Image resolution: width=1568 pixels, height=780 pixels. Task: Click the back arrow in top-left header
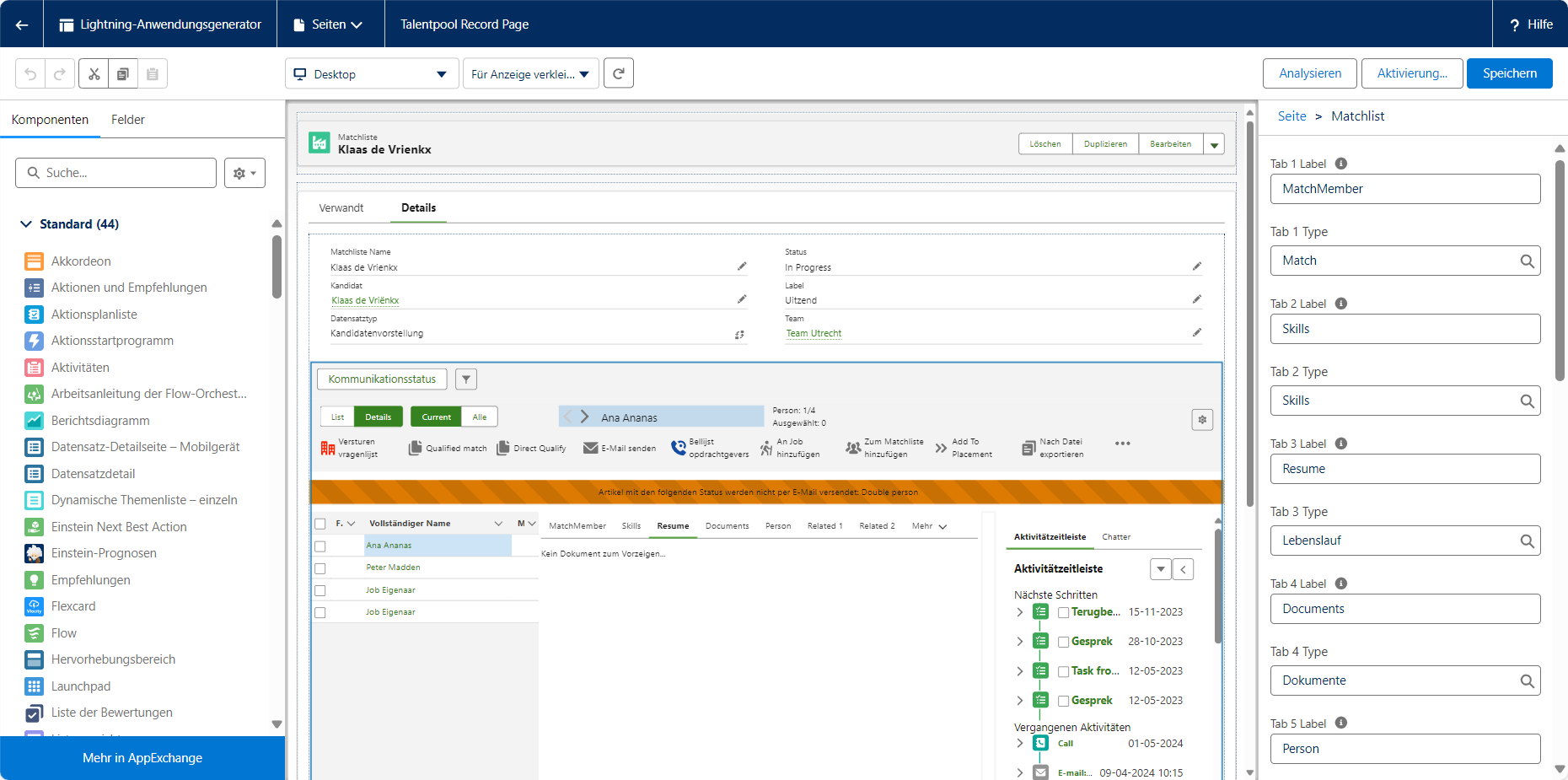pyautogui.click(x=22, y=24)
